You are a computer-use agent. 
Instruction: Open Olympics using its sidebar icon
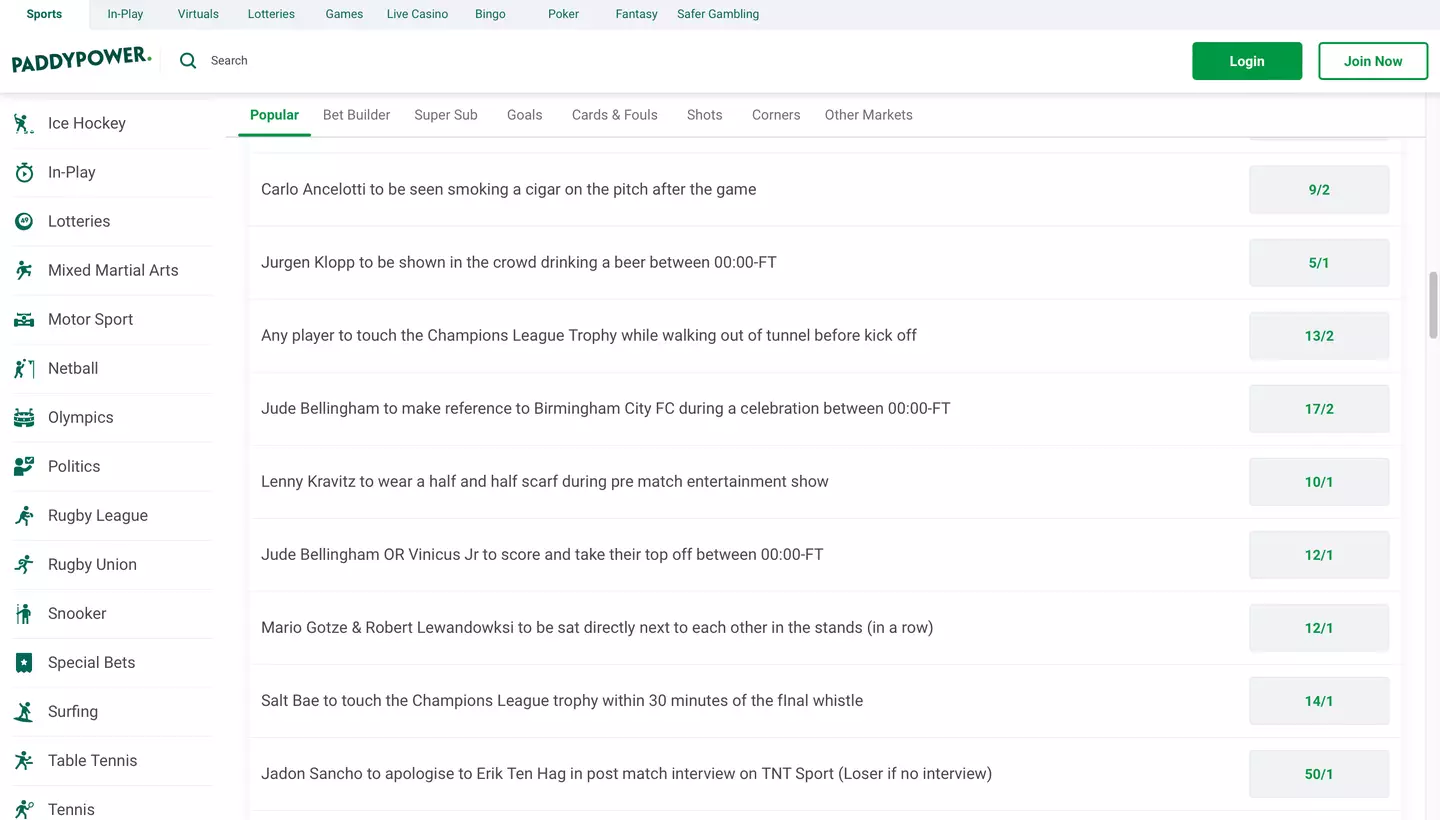[24, 418]
